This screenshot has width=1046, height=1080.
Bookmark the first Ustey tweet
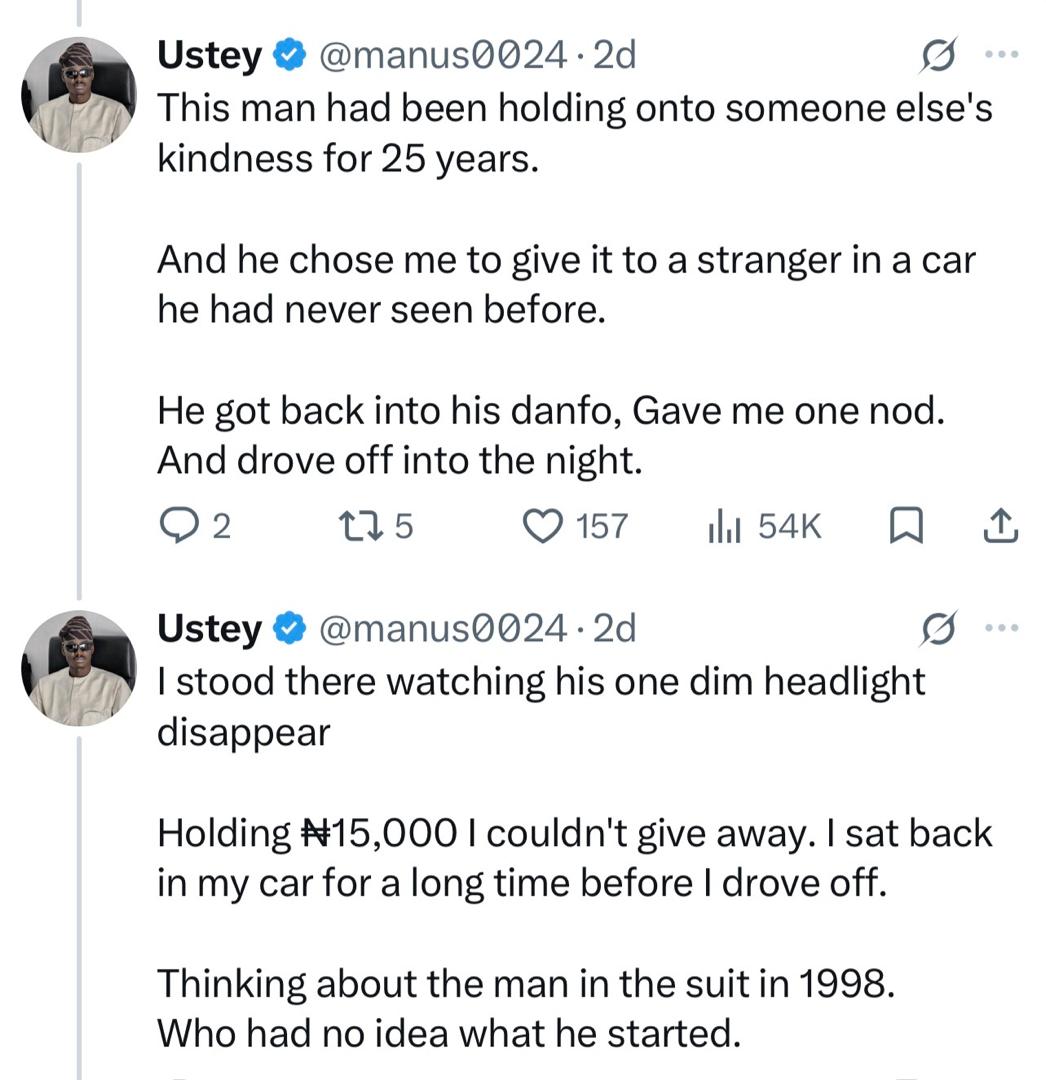906,526
